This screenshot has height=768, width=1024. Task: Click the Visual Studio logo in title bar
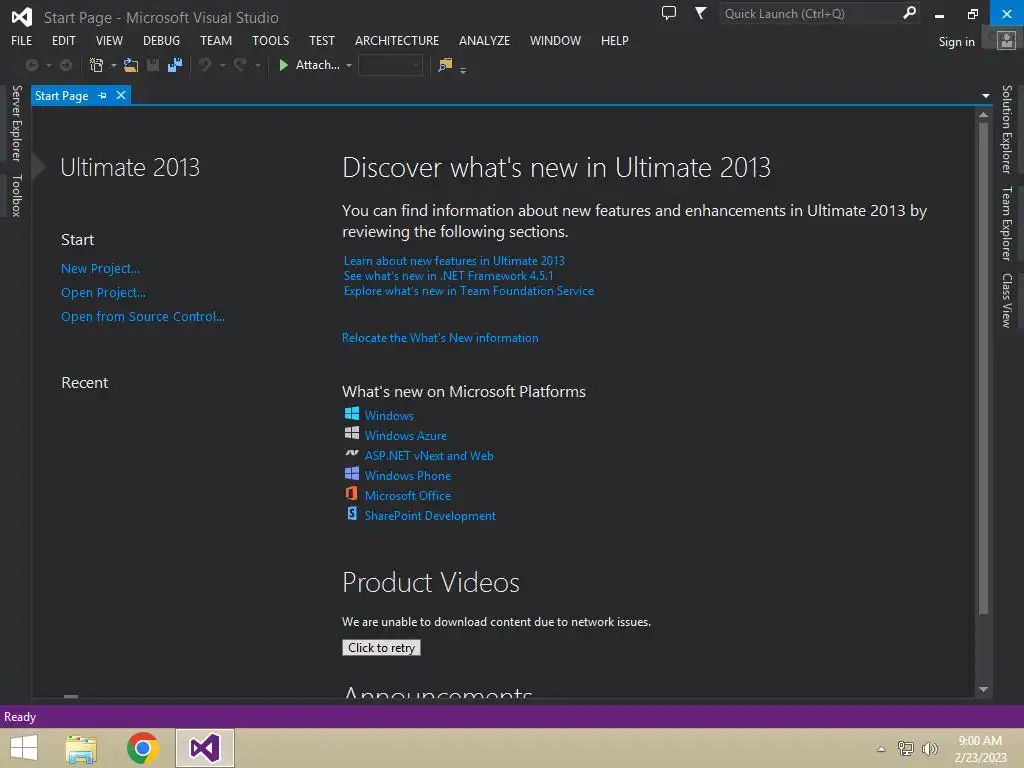(22, 17)
